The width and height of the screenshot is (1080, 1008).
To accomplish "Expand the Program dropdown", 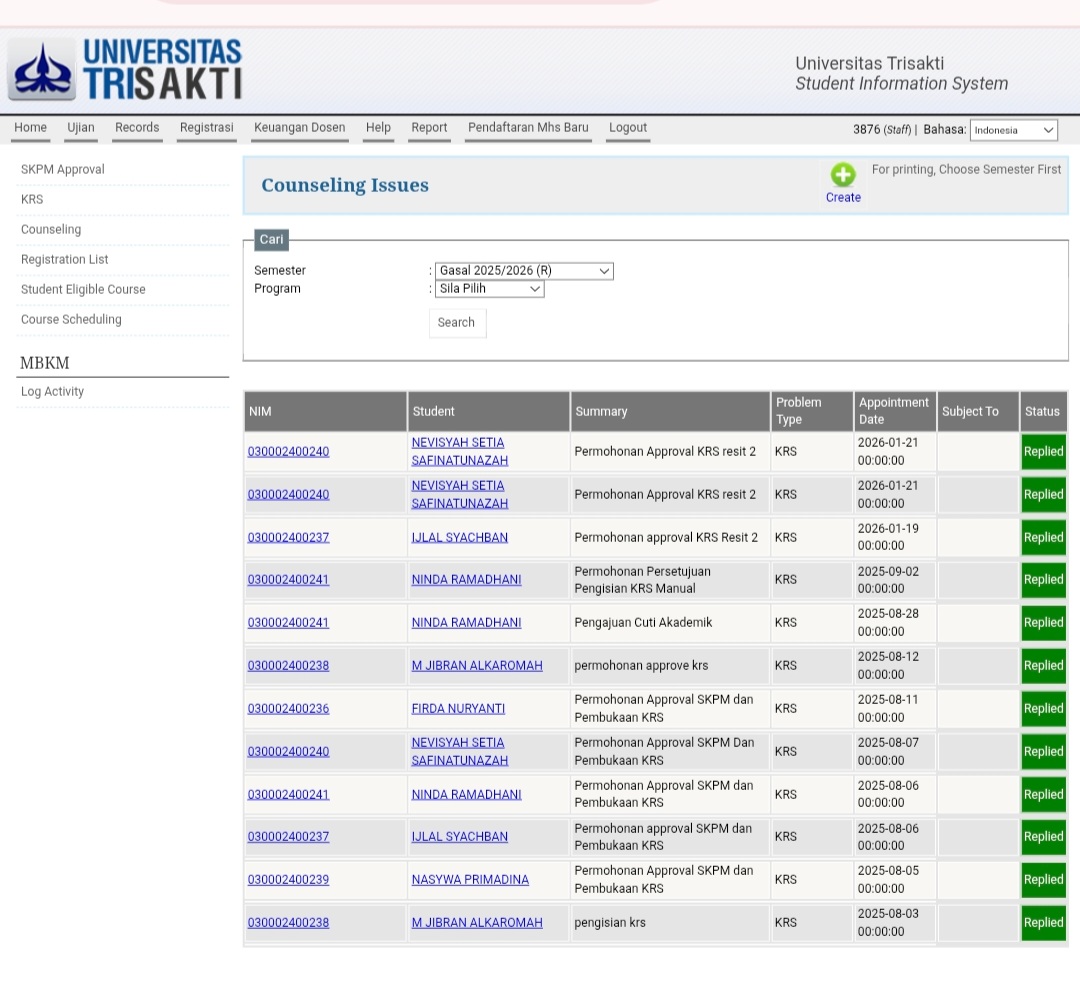I will coord(490,289).
